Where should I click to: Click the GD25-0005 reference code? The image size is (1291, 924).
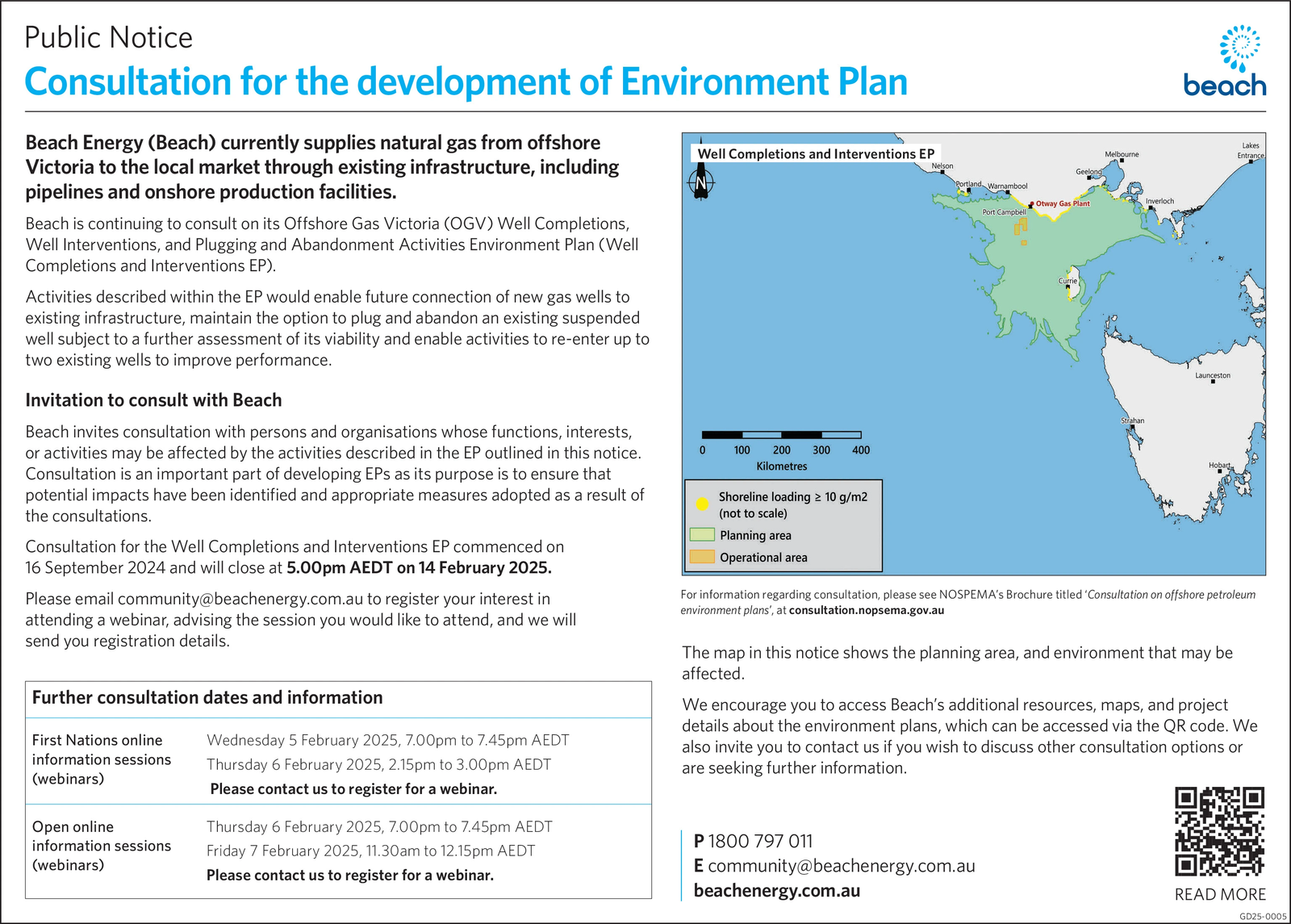[x=1263, y=916]
